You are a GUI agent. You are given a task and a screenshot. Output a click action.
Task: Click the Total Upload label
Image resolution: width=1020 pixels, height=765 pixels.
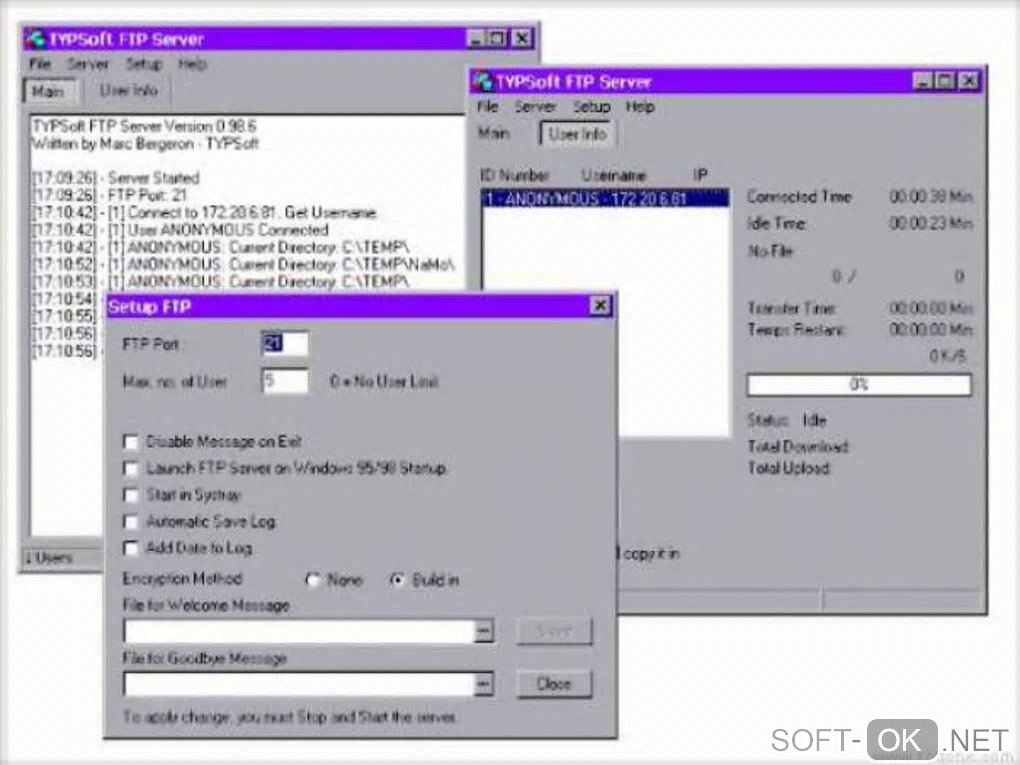pyautogui.click(x=789, y=468)
